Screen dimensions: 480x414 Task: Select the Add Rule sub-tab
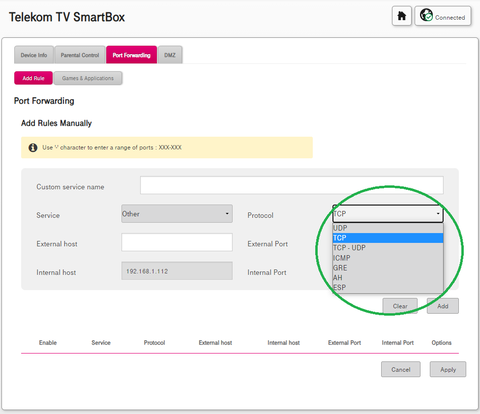[33, 78]
